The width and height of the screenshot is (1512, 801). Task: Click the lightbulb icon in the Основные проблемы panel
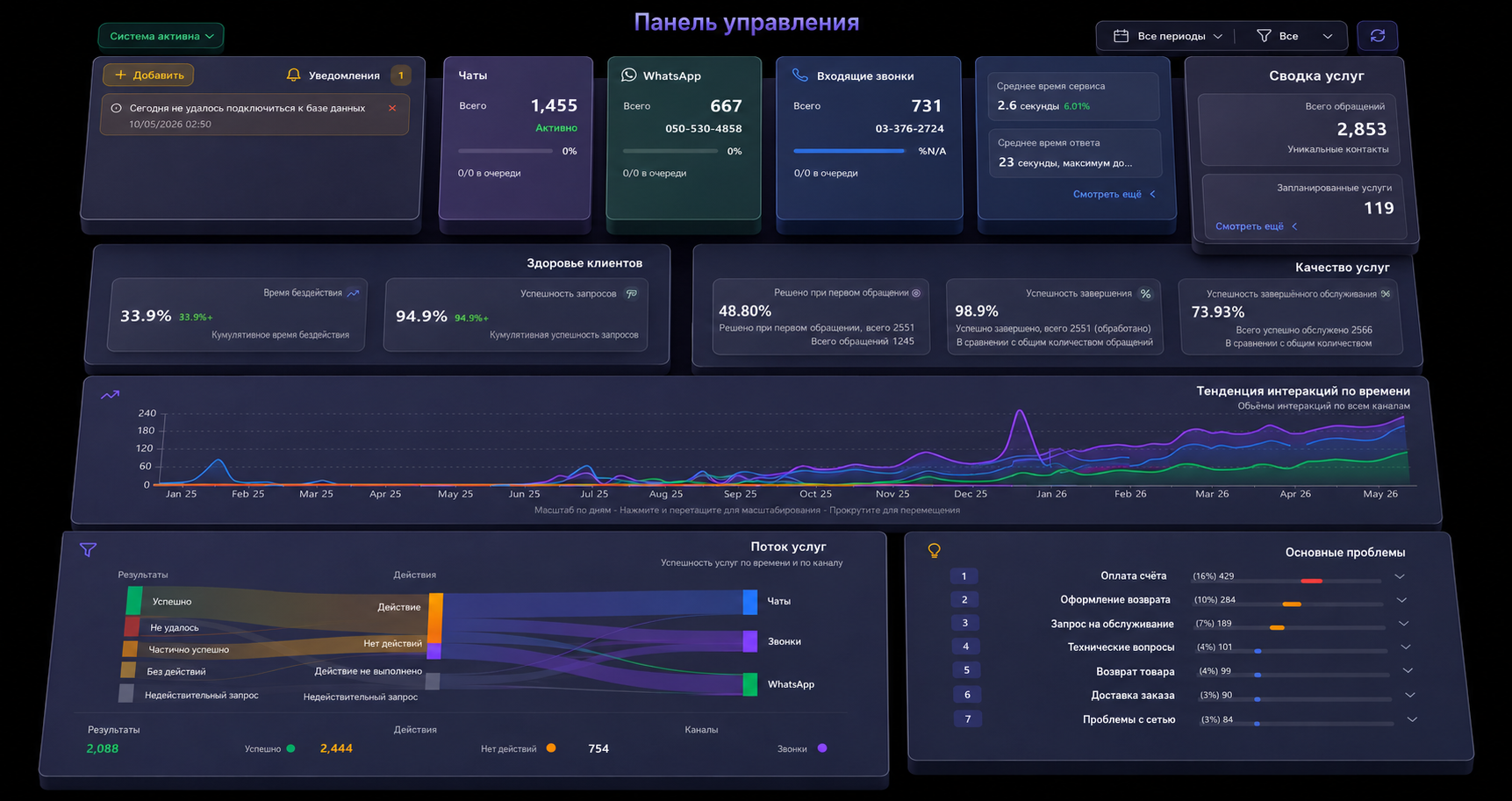[x=934, y=551]
